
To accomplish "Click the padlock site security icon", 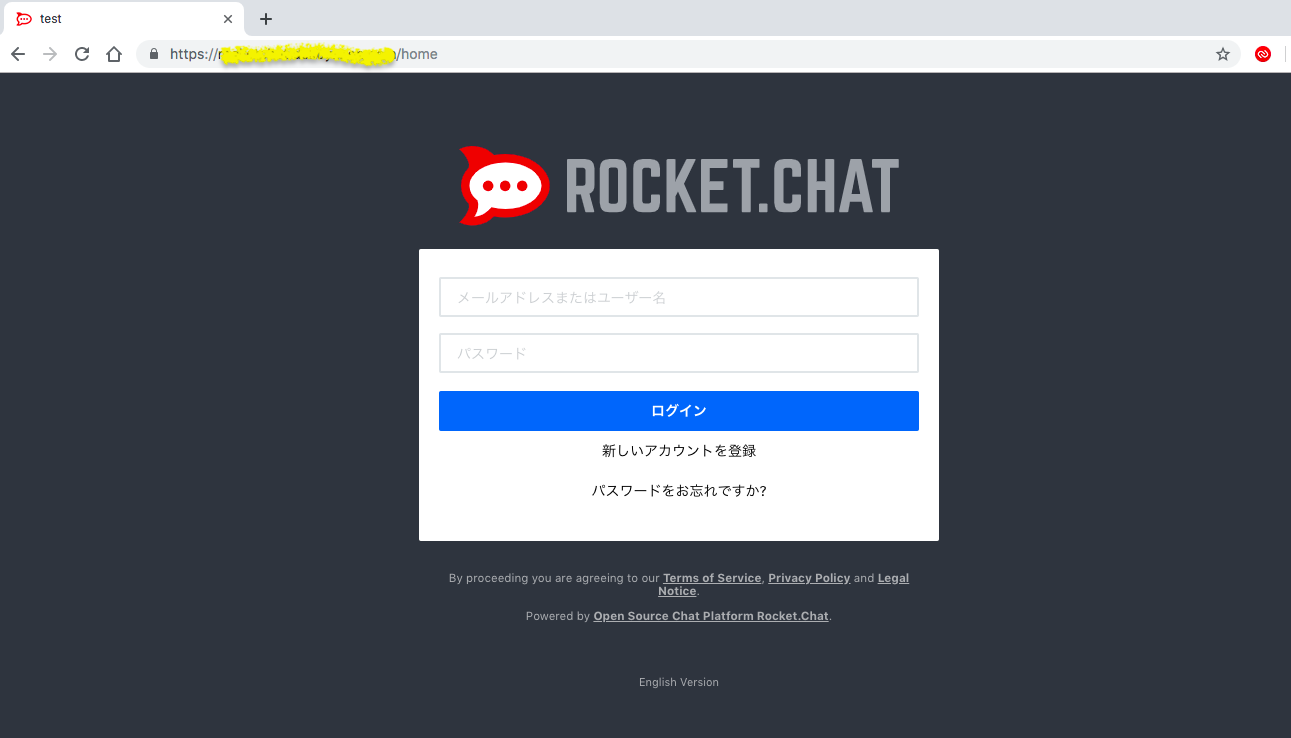I will click(x=152, y=53).
